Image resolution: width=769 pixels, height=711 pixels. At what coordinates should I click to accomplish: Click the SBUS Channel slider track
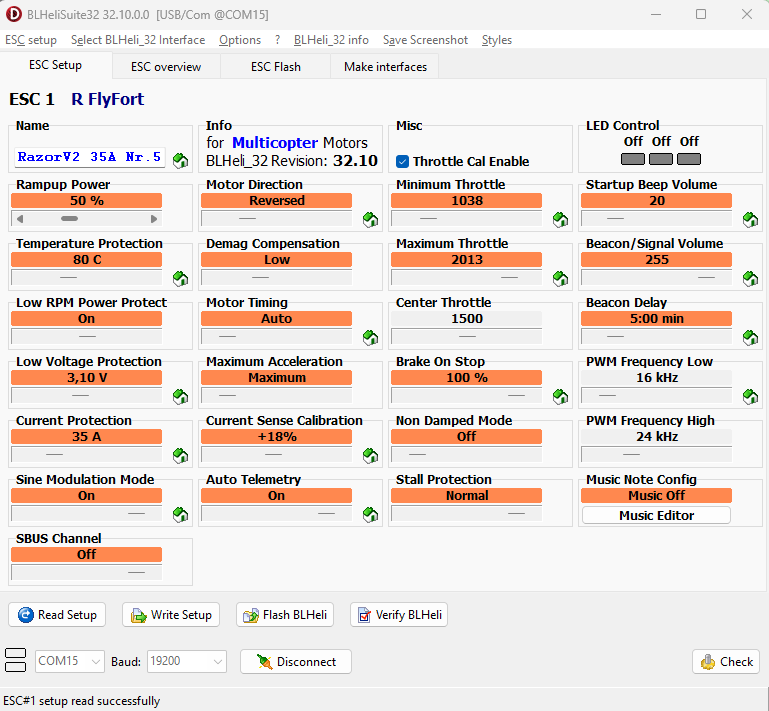[86, 572]
